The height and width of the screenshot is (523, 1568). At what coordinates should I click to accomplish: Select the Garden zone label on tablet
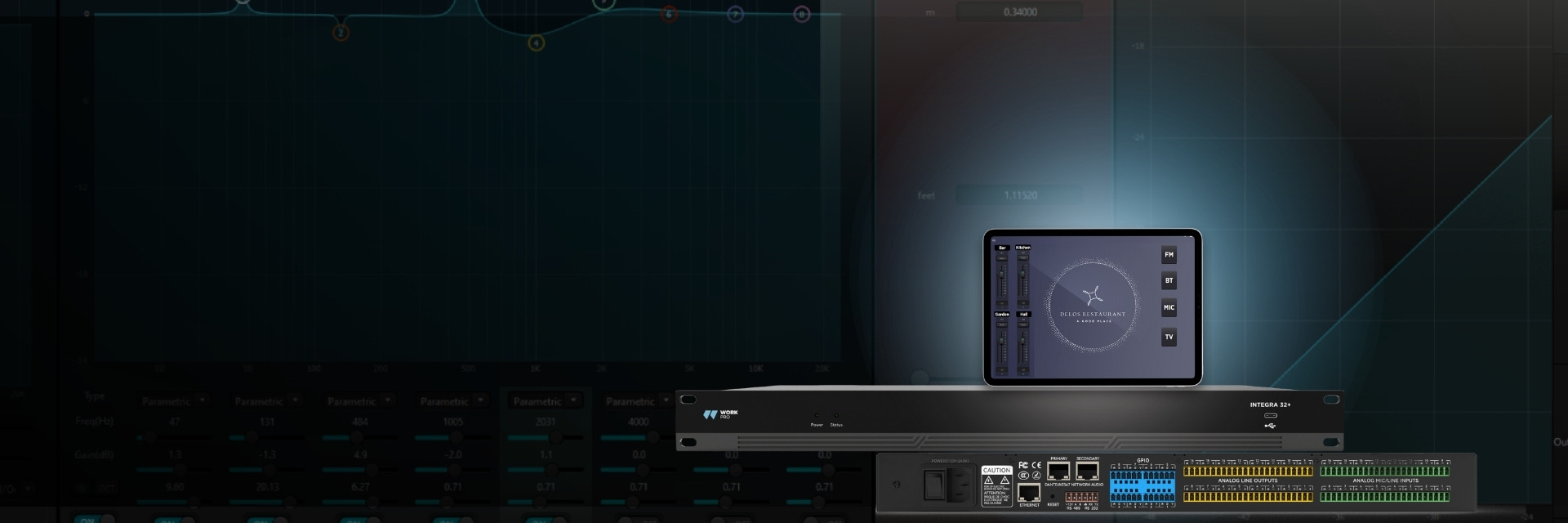pos(1002,314)
